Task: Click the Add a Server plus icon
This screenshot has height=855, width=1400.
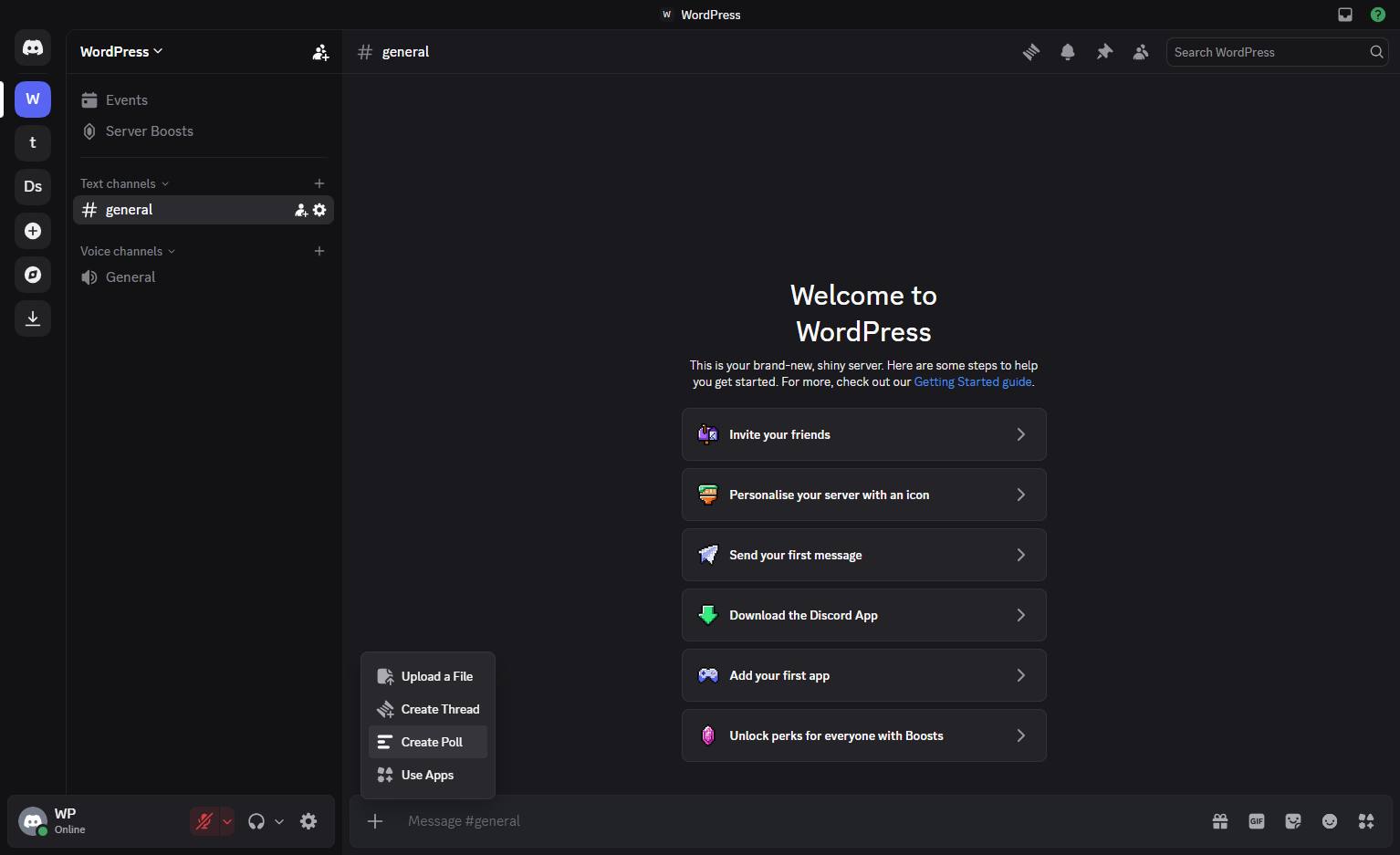Action: [33, 231]
